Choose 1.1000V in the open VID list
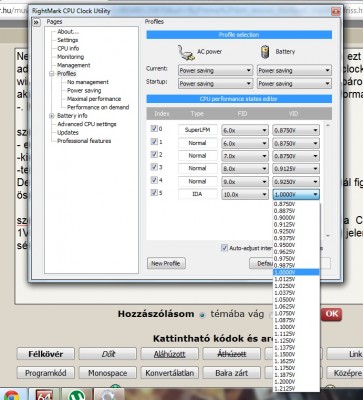 [296, 327]
